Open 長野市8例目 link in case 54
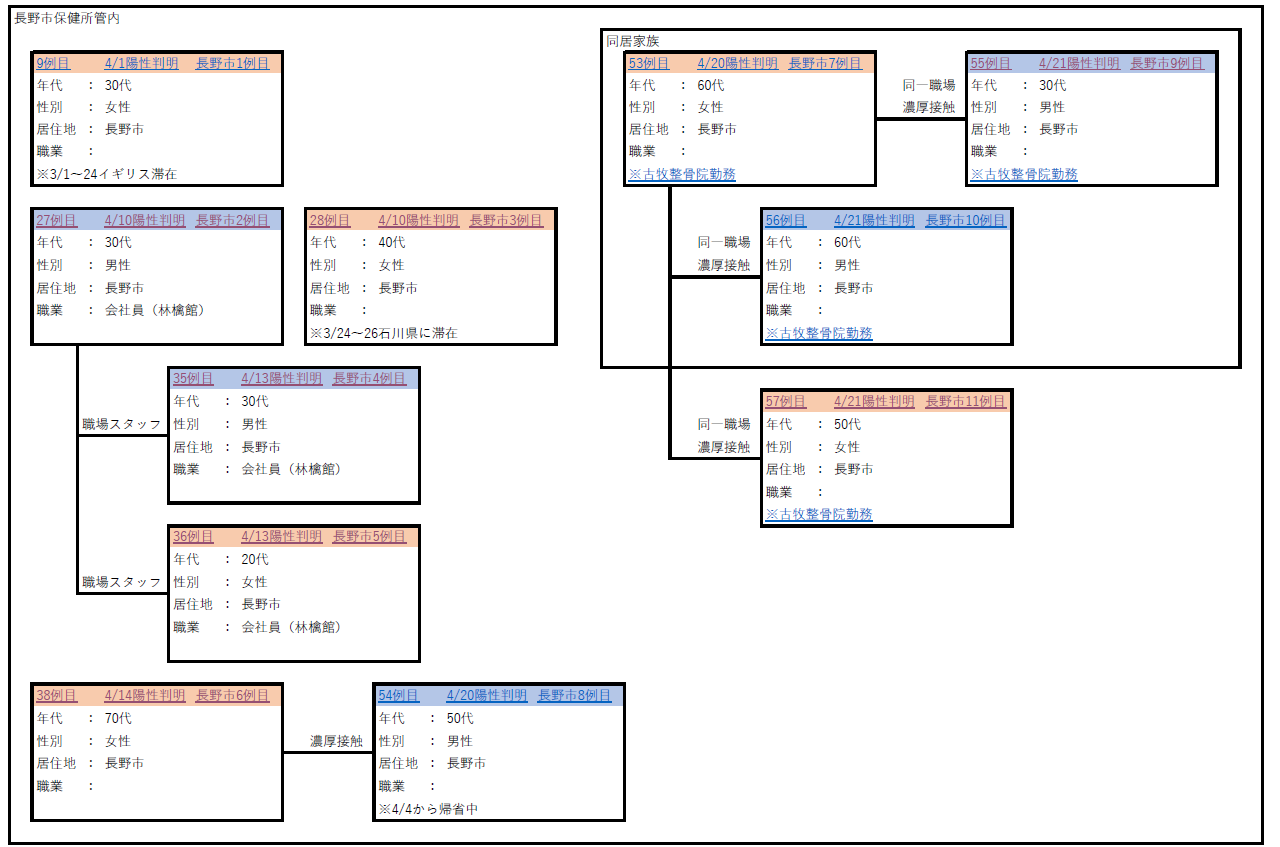Image resolution: width=1280 pixels, height=847 pixels. coord(574,695)
